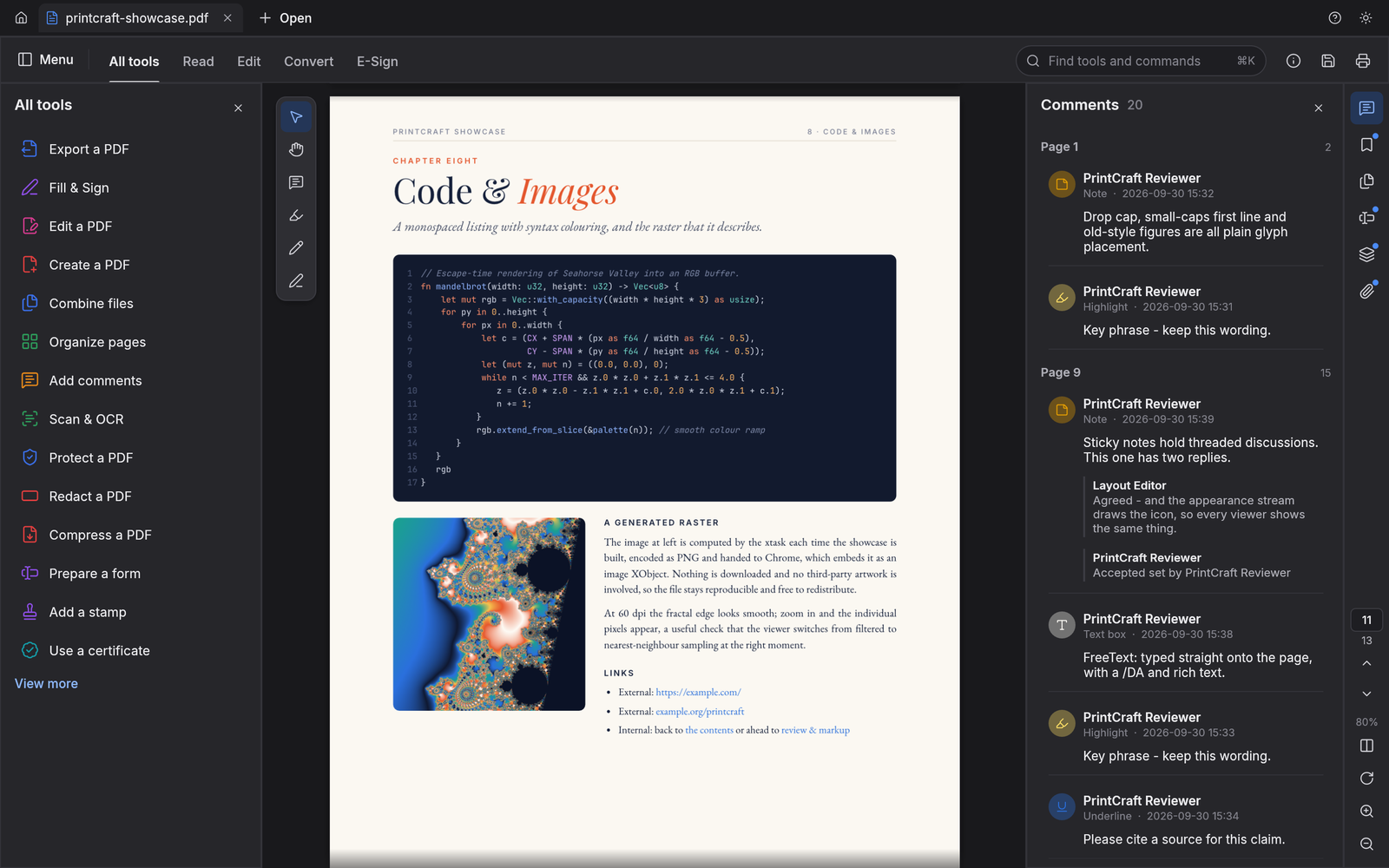Screen dimensions: 1389x868
Task: Switch to the Convert tab
Action: pos(308,62)
